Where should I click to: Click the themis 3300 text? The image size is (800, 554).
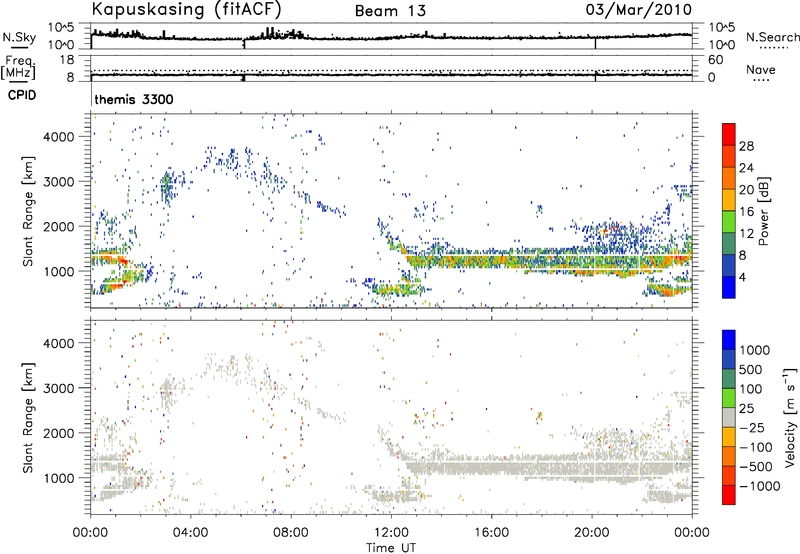click(x=134, y=99)
